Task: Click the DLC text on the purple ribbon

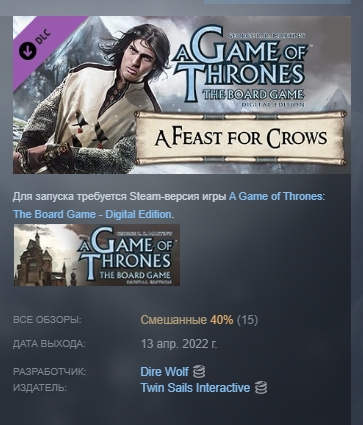Action: coord(43,37)
